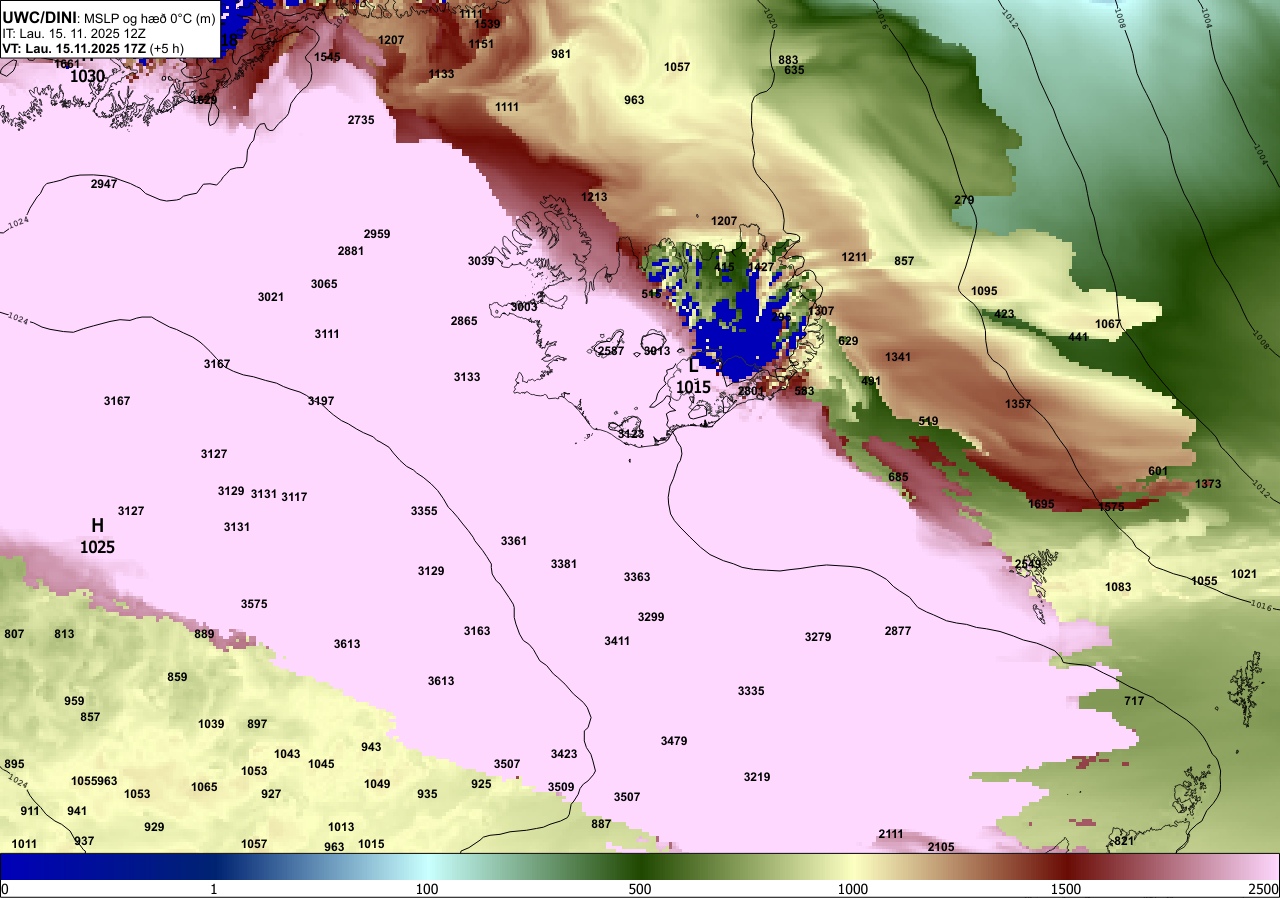
Task: Click the 423 height value
Action: 1004,314
